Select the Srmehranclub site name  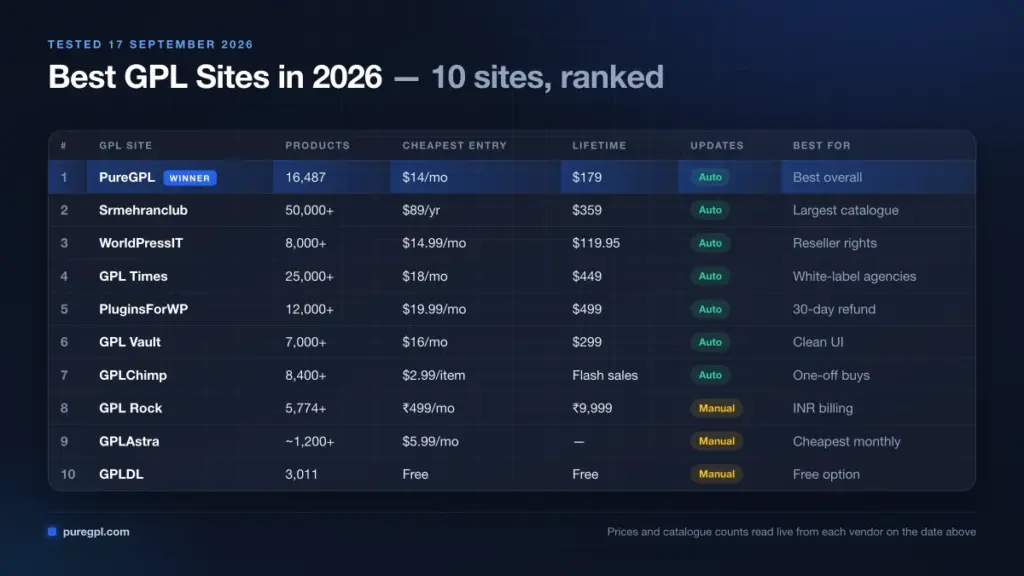pos(143,210)
